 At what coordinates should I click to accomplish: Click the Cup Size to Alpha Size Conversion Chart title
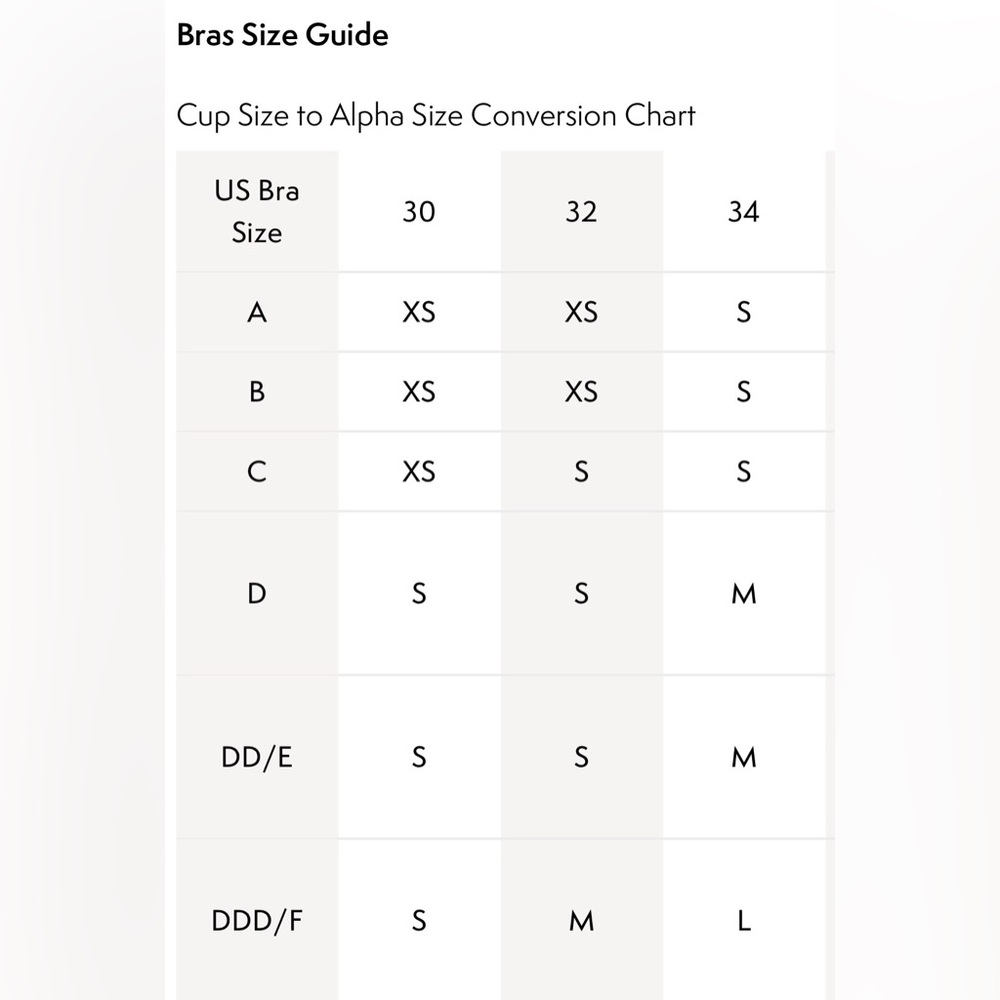tap(436, 116)
